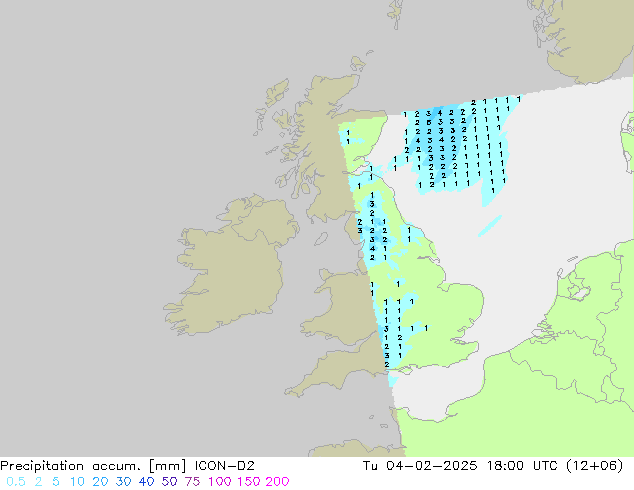
Task: Click the legend value 30
Action: (123, 482)
